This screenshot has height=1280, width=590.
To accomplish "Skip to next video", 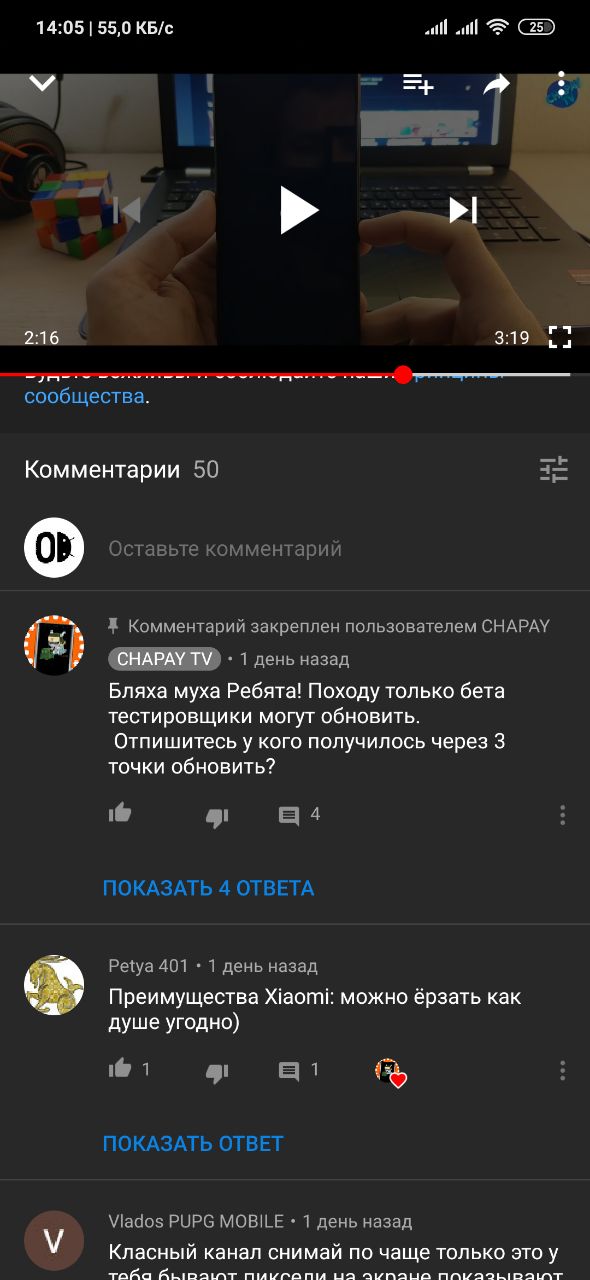I will (x=462, y=210).
